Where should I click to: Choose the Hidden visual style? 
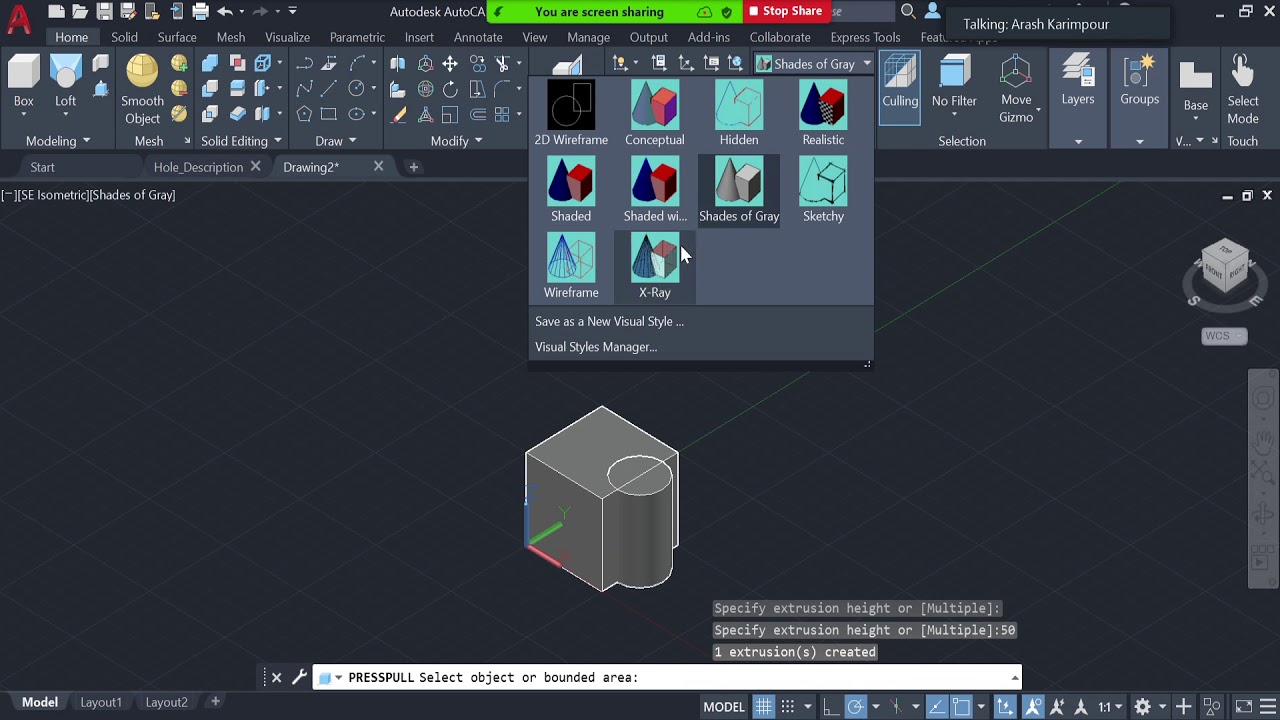pyautogui.click(x=739, y=114)
